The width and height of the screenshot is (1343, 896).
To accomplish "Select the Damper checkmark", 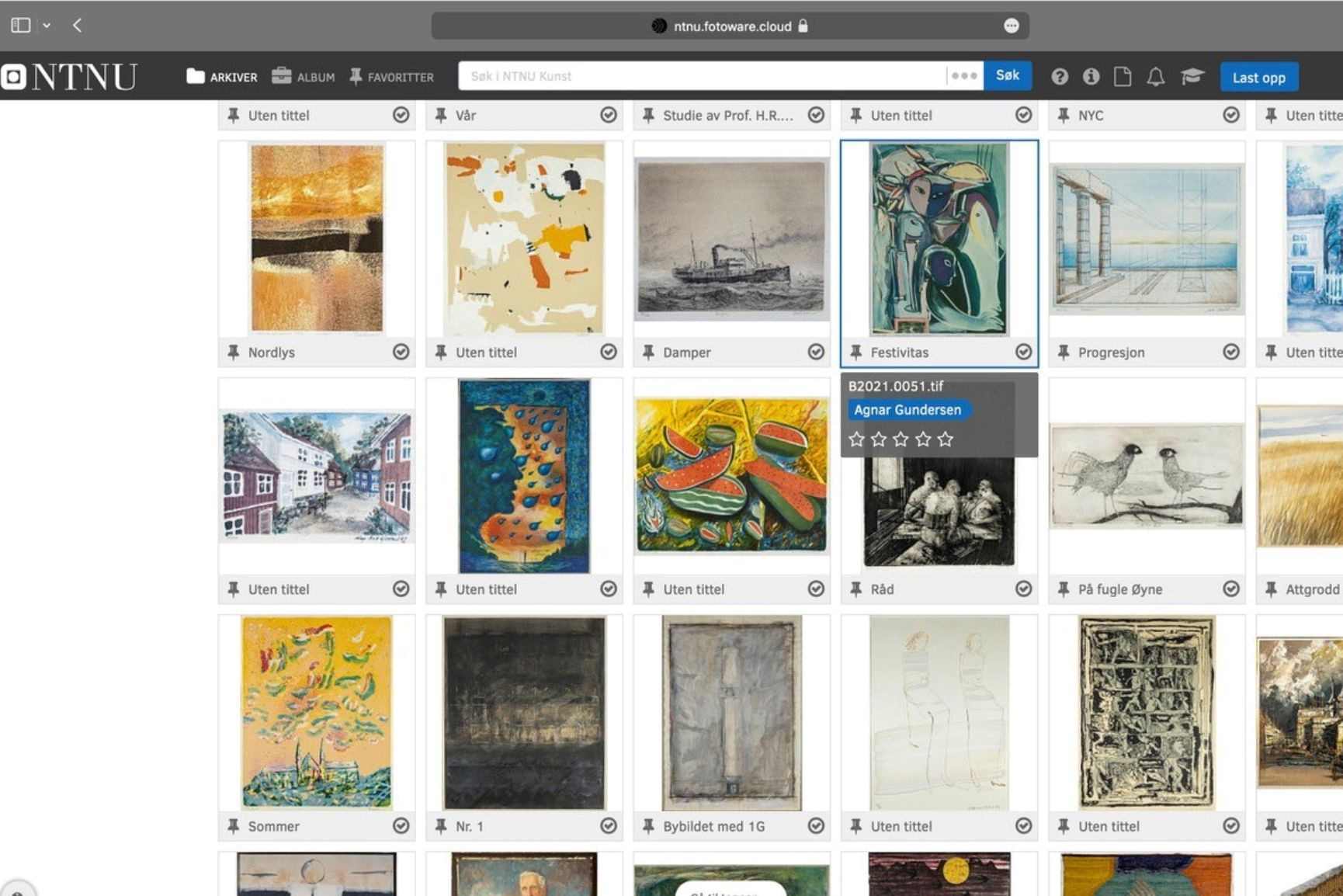I will [x=816, y=352].
